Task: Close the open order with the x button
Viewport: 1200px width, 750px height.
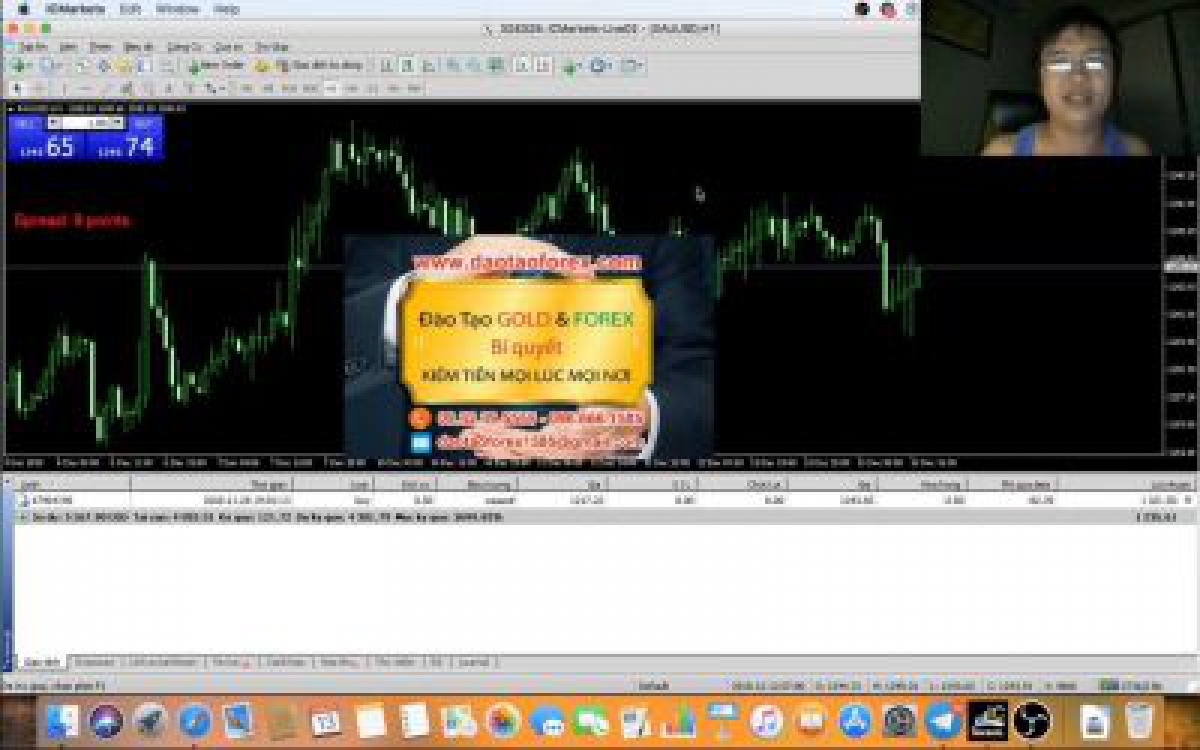Action: (1188, 498)
